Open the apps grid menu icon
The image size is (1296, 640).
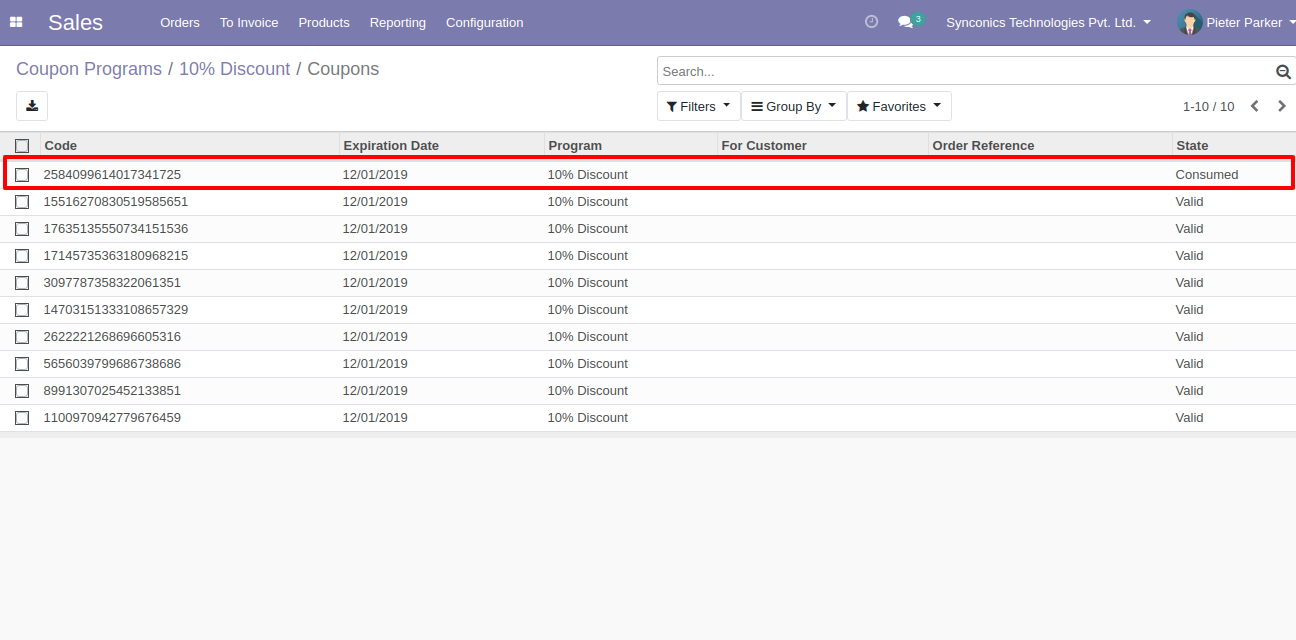point(16,22)
